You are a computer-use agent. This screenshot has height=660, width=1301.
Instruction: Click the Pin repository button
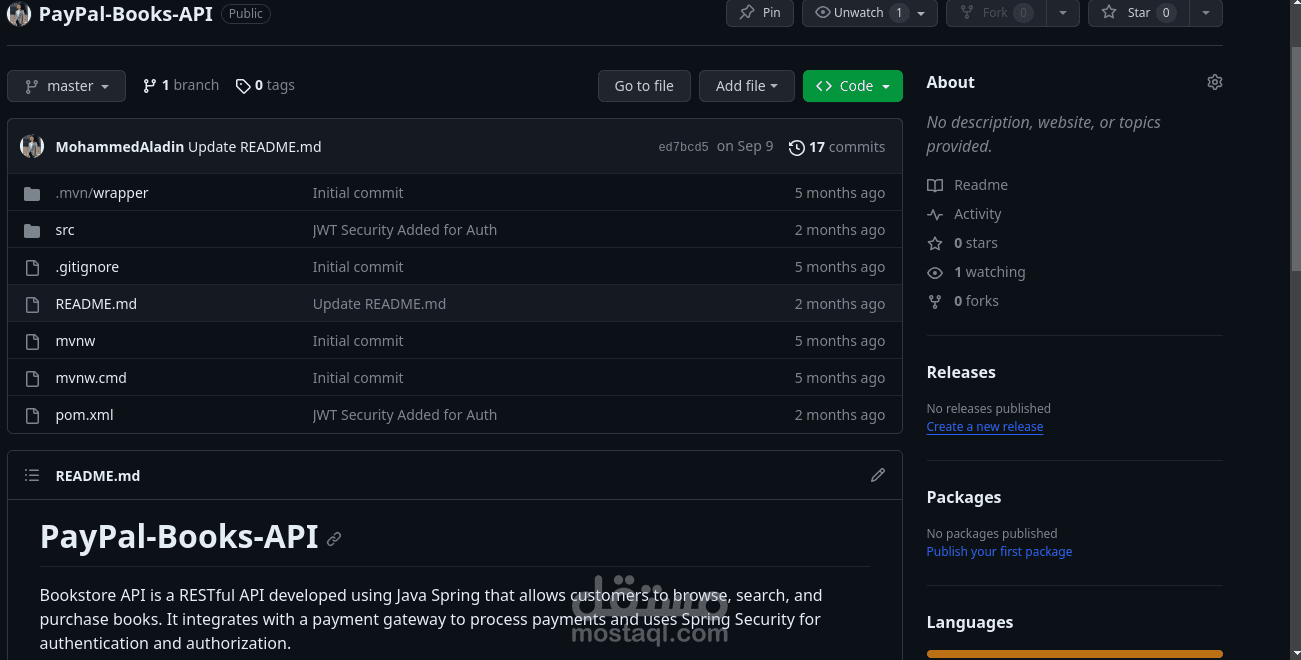click(x=760, y=13)
